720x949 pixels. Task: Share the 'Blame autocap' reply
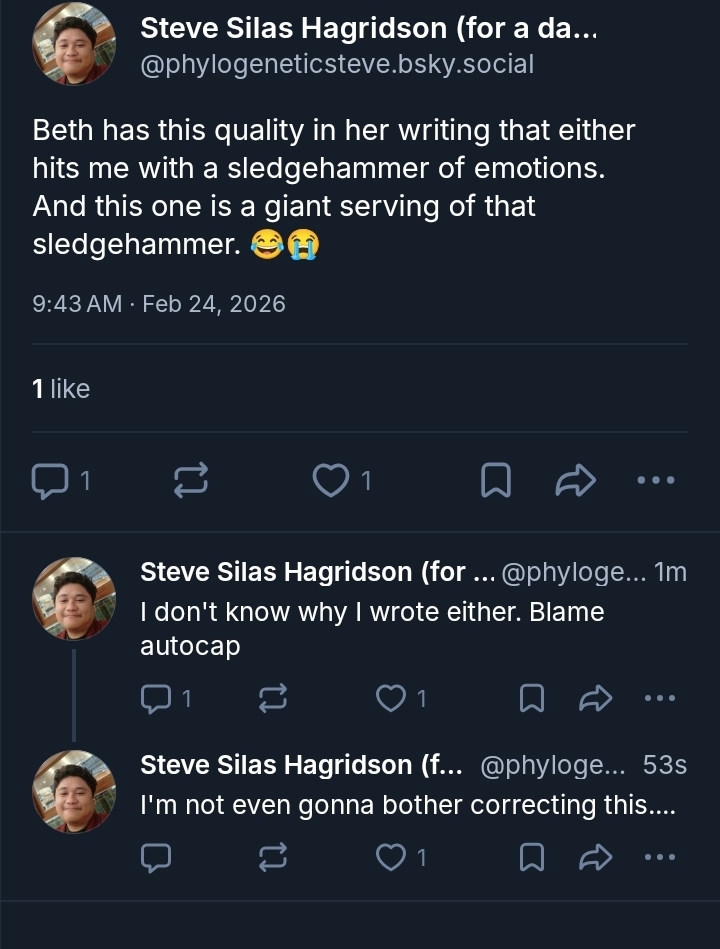click(x=595, y=699)
